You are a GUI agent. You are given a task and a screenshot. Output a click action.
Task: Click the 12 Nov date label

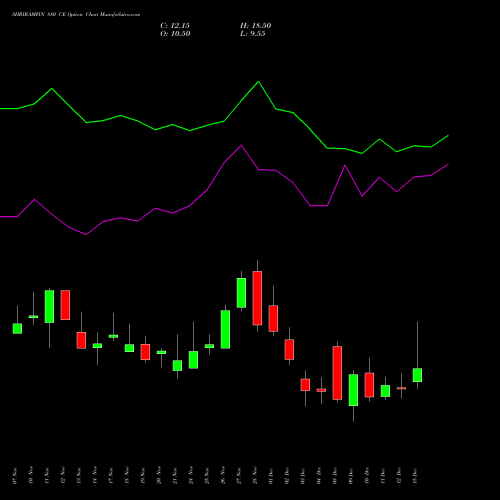point(63,475)
